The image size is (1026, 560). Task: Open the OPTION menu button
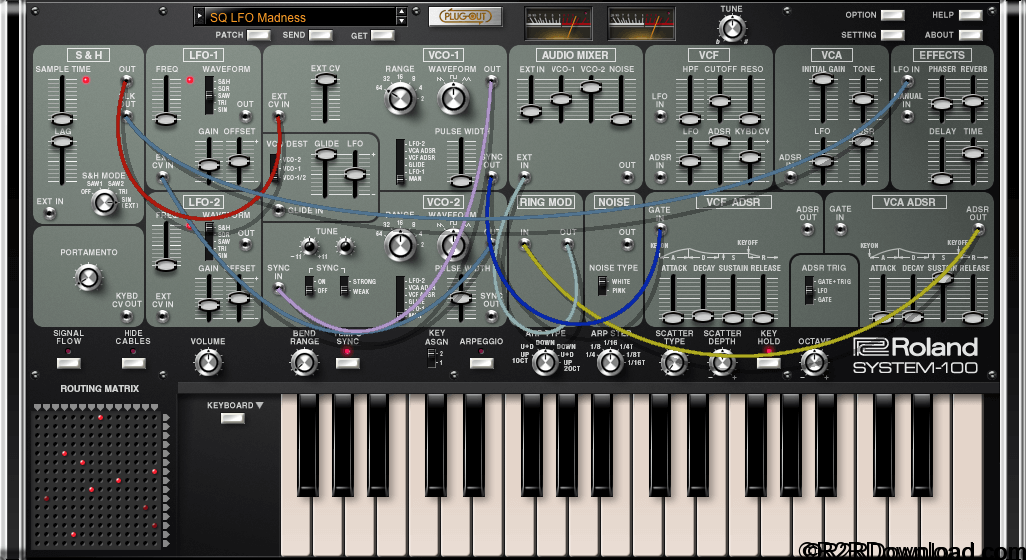[893, 15]
